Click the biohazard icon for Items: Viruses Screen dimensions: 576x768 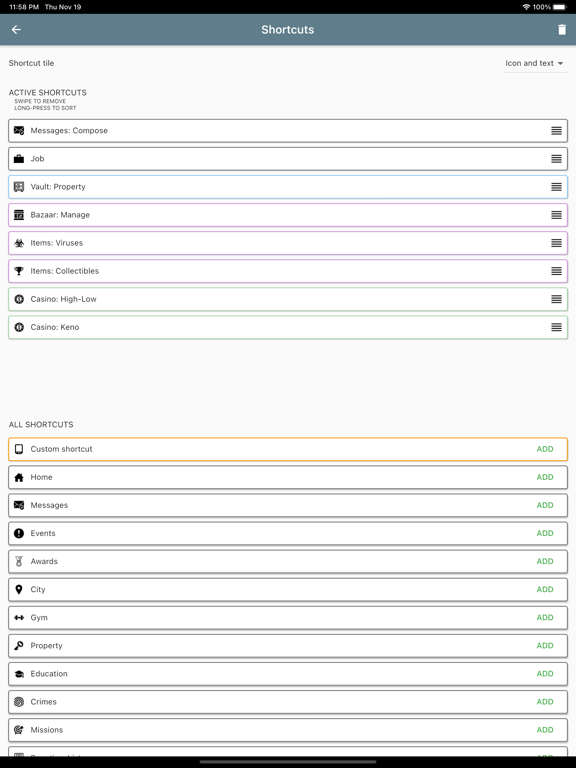click(x=19, y=243)
